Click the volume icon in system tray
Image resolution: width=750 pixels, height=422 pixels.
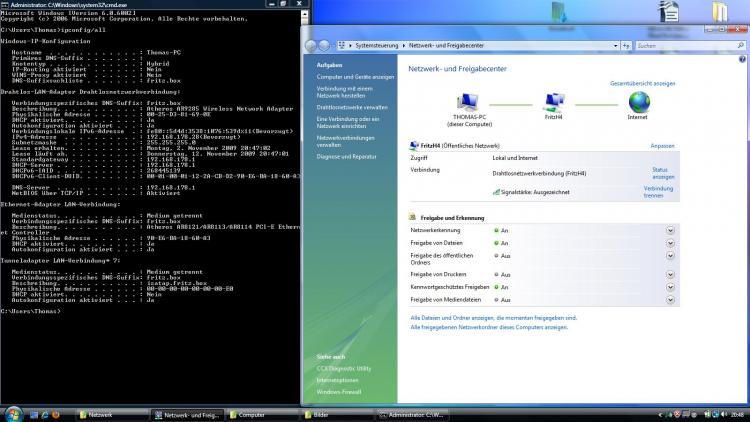tap(724, 414)
